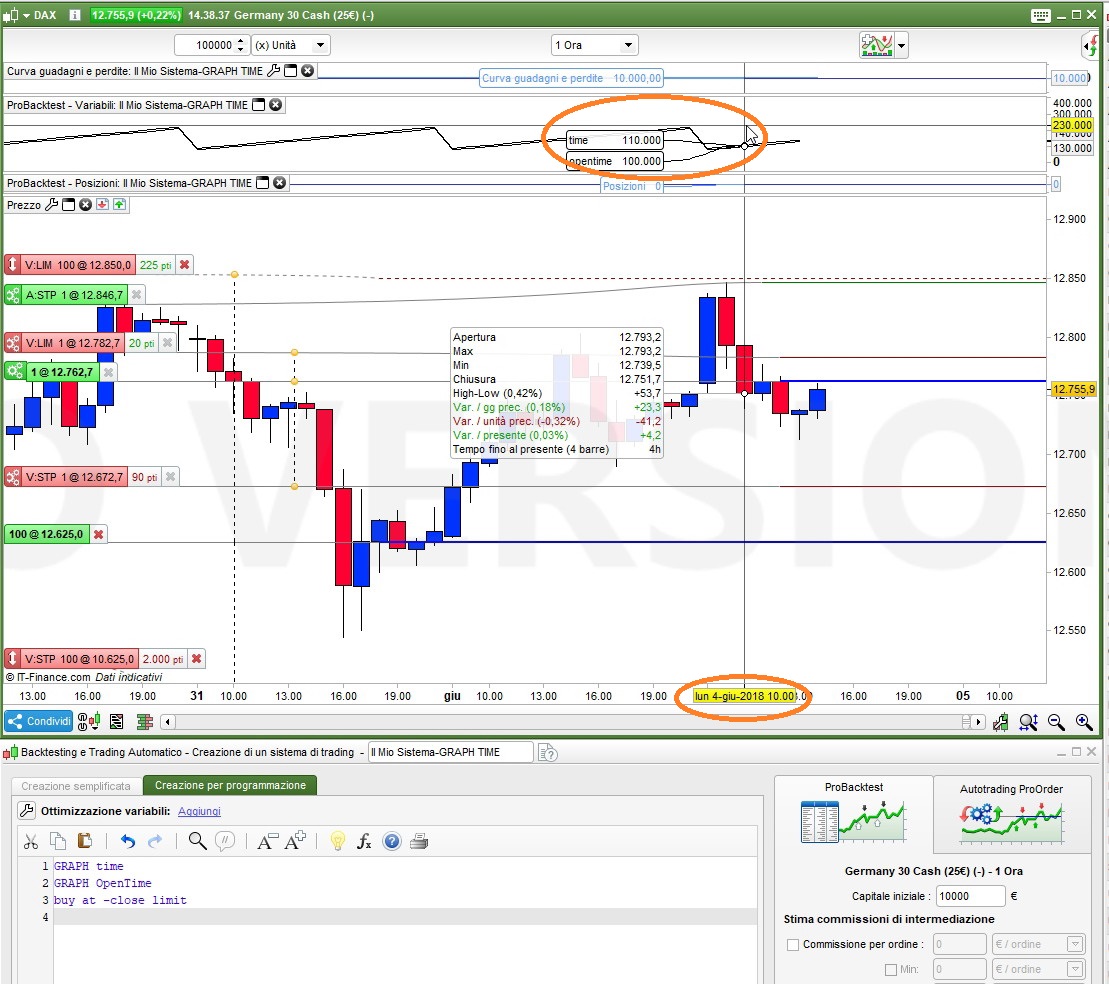This screenshot has width=1109, height=984.
Task: Toggle comment on the code line
Action: [x=225, y=841]
